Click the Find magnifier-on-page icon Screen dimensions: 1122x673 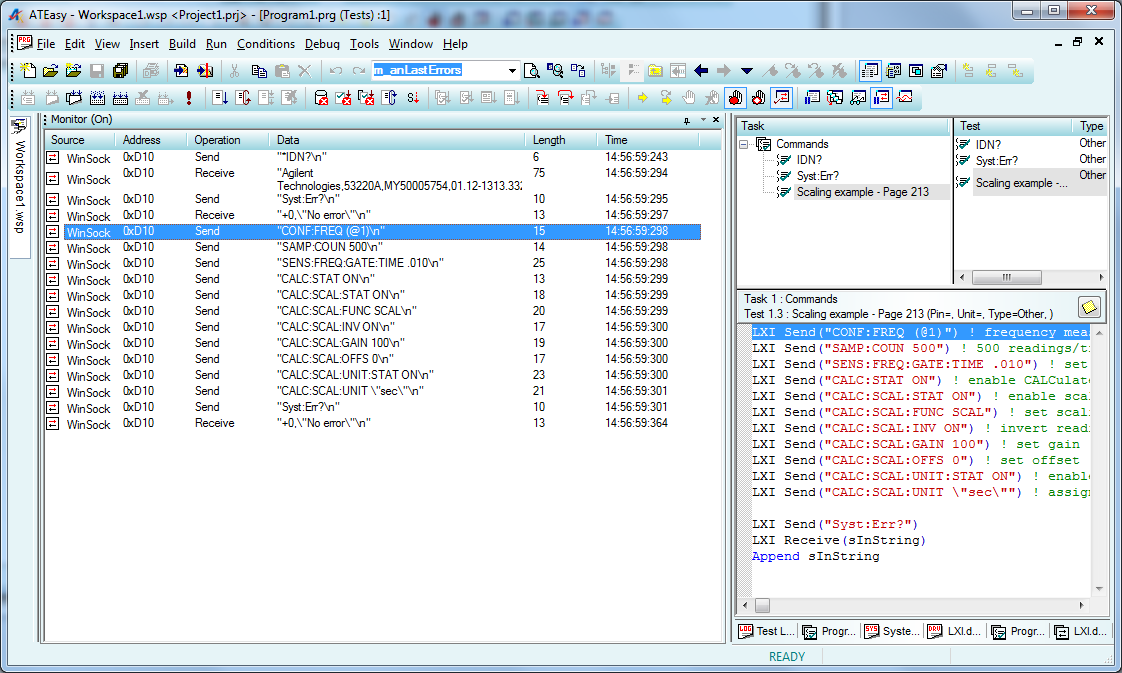click(x=532, y=70)
